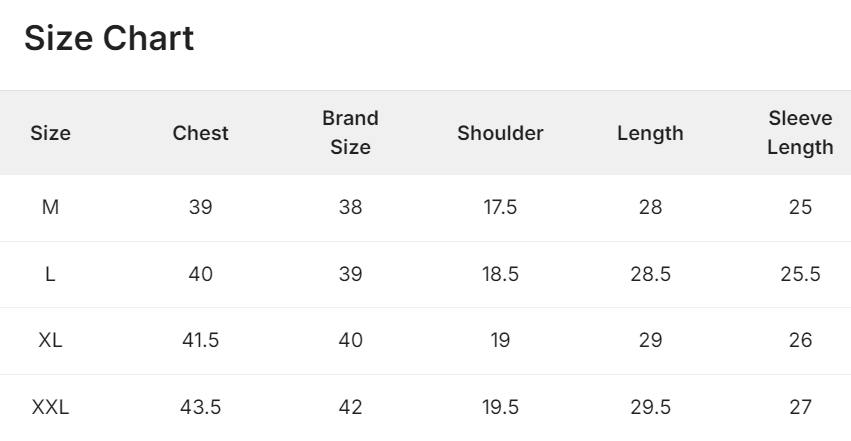Viewport: 851px width, 441px height.
Task: Click the Size Chart heading
Action: click(109, 39)
